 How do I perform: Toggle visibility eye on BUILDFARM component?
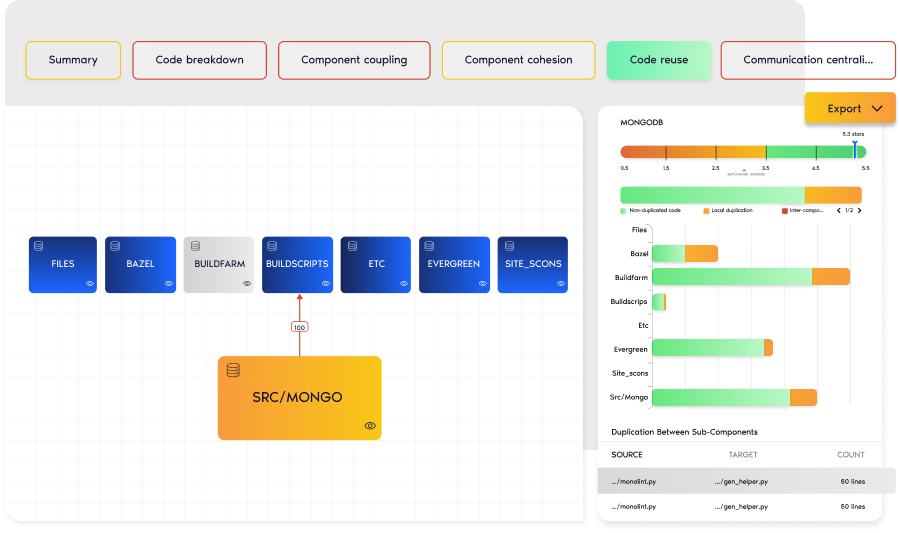[x=247, y=283]
